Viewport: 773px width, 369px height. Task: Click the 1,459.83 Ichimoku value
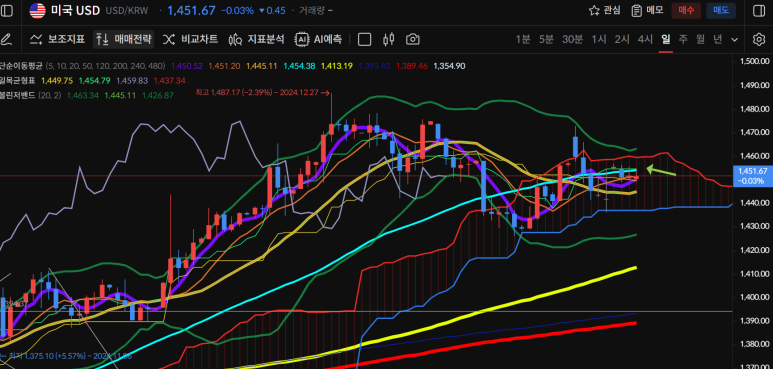132,80
